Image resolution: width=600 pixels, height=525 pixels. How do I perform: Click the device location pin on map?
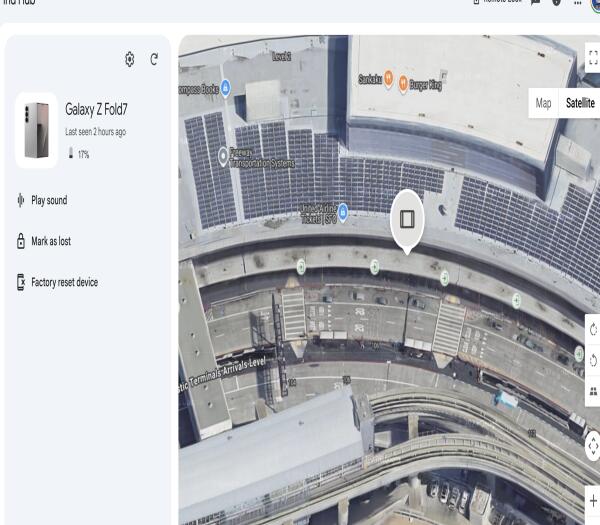[407, 217]
